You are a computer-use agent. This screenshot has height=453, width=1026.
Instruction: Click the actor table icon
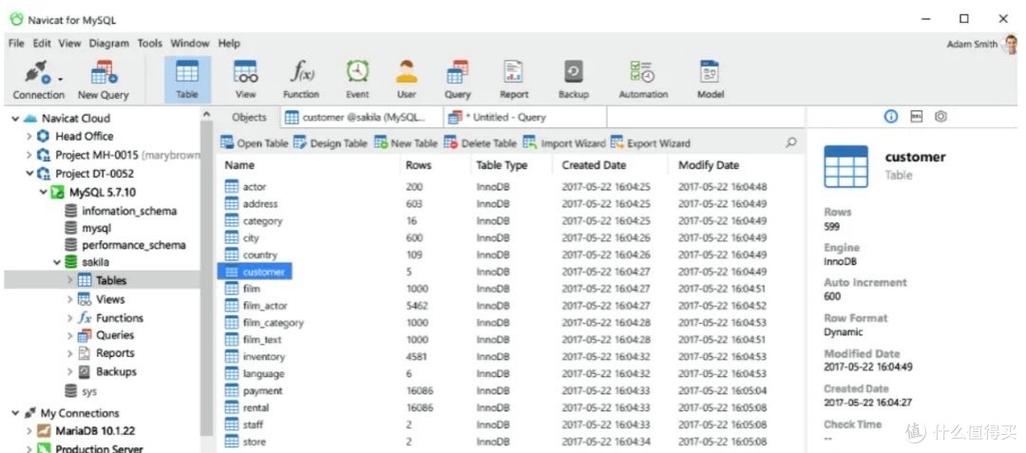232,187
